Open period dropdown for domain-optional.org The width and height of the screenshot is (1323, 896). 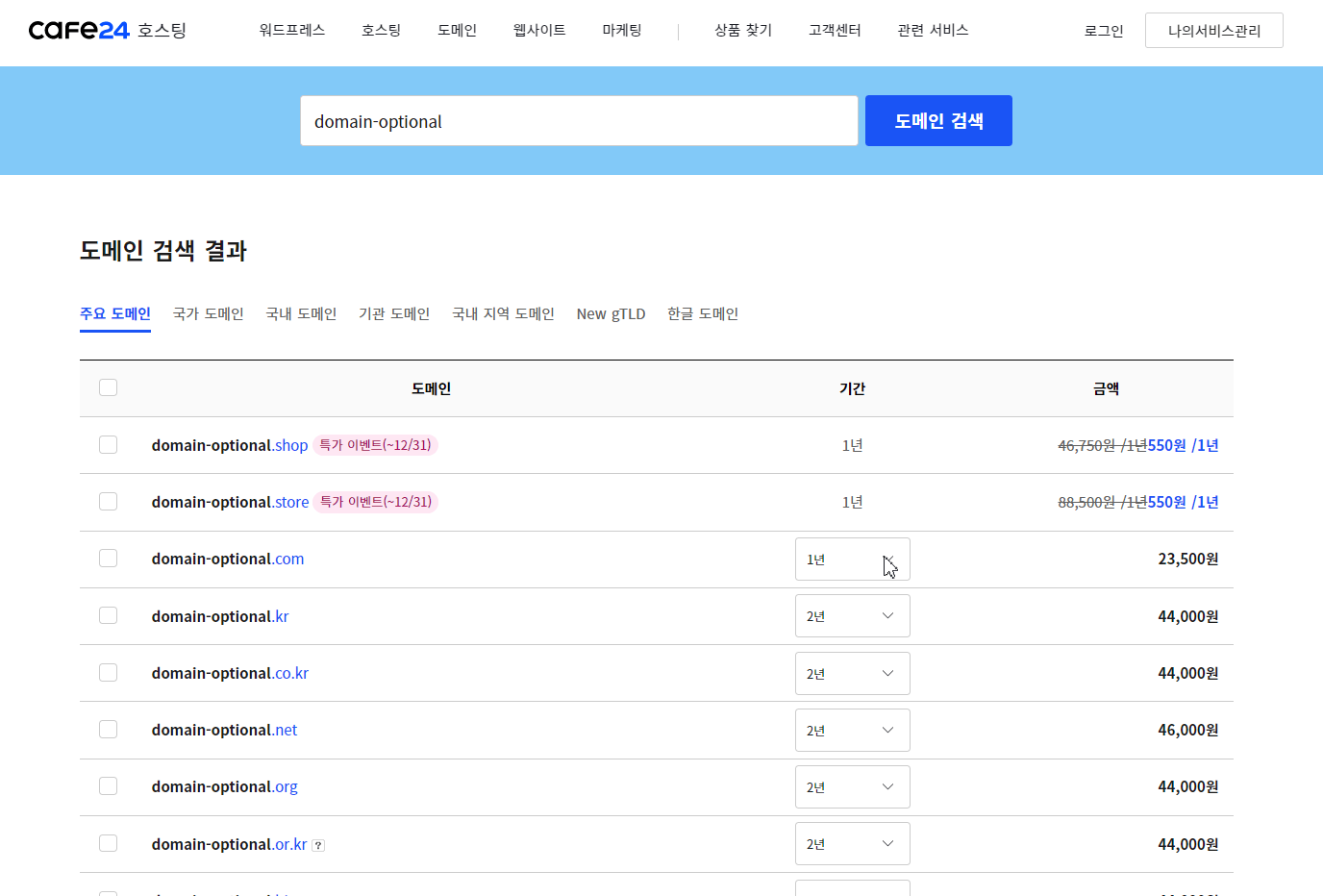coord(852,786)
